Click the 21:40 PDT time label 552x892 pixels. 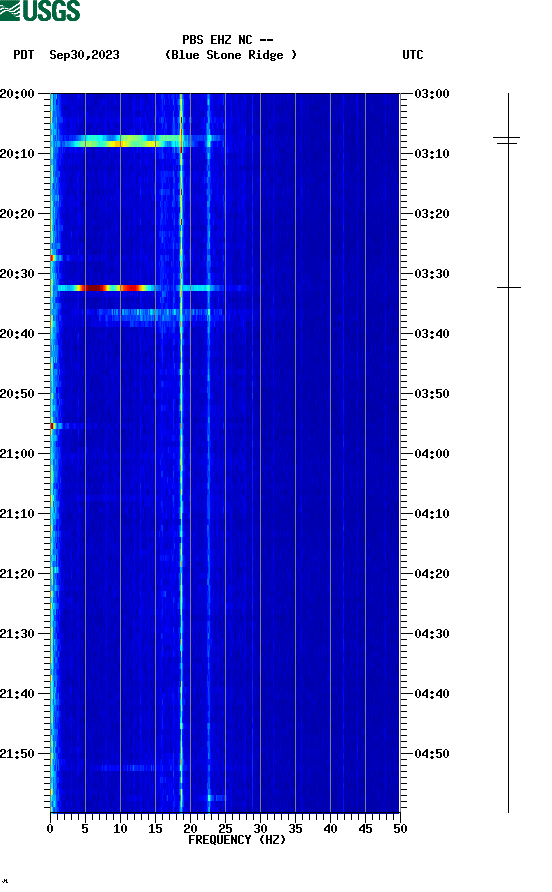(18, 693)
